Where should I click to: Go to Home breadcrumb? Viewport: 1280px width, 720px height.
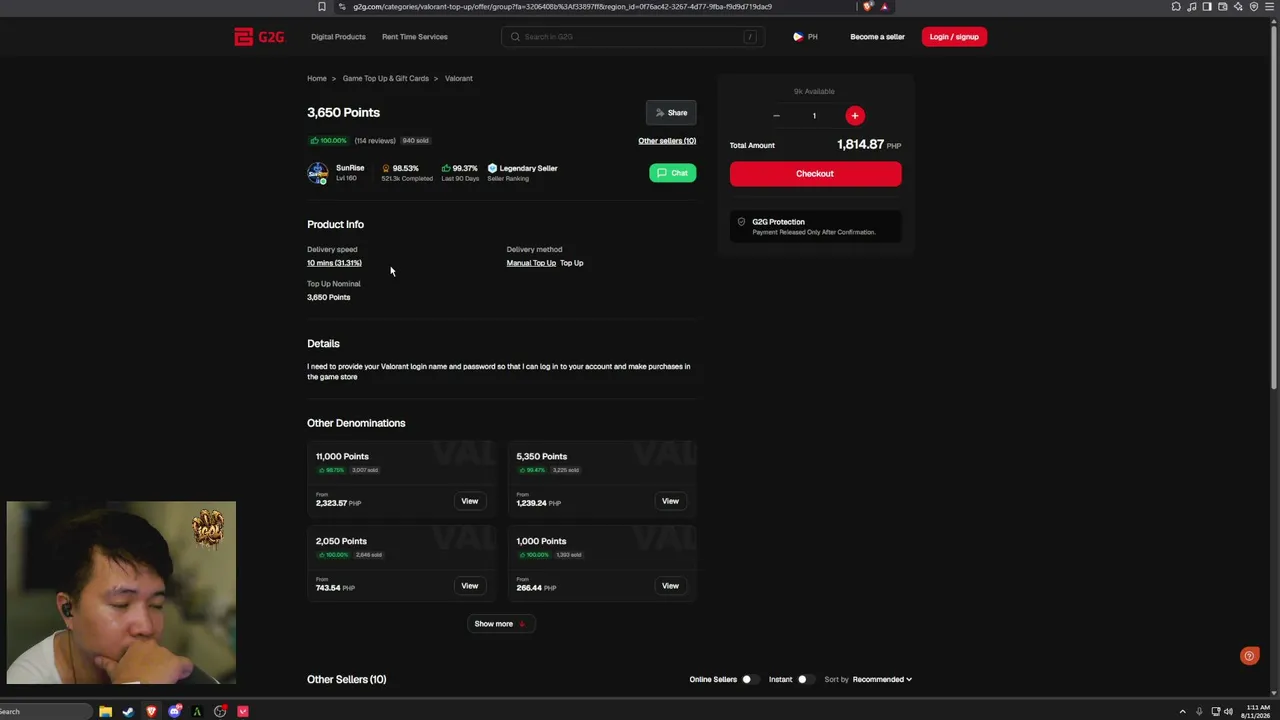[317, 78]
